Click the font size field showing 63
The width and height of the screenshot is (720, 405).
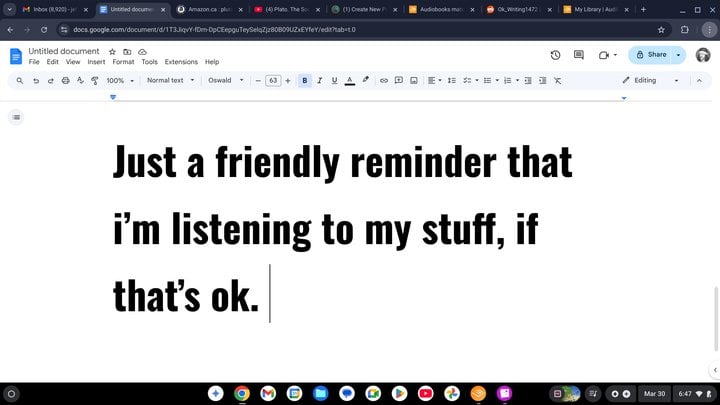click(272, 80)
